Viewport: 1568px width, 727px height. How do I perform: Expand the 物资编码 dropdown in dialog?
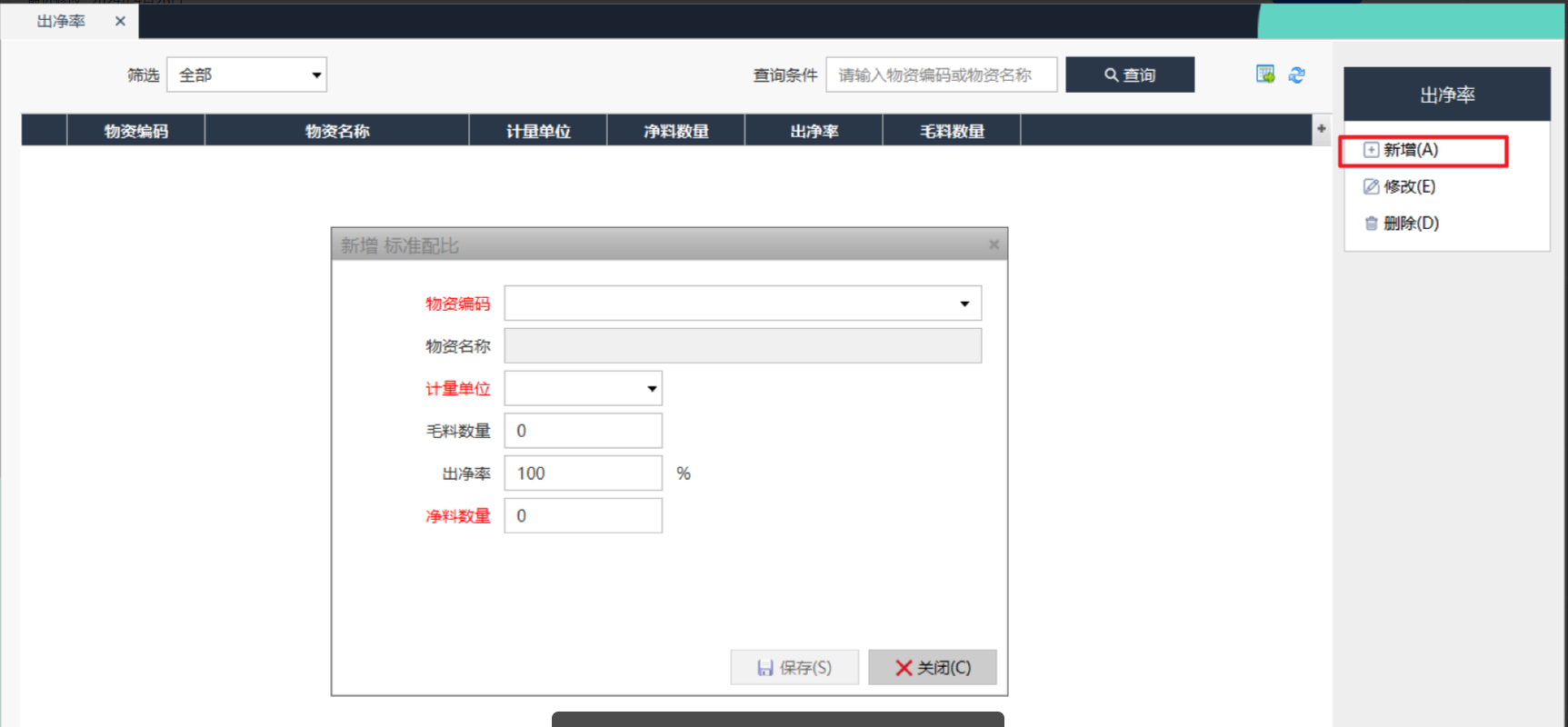(964, 304)
